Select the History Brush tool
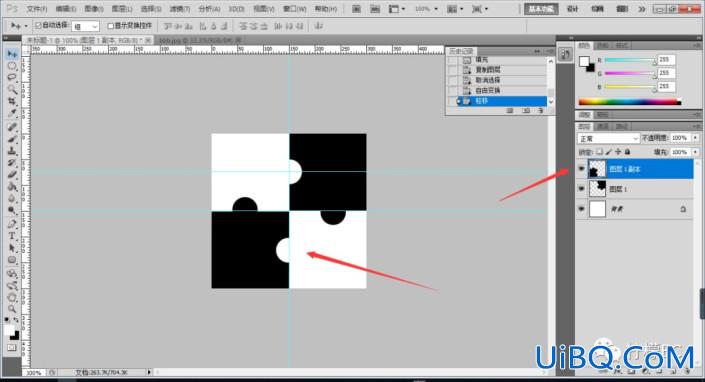The height and width of the screenshot is (382, 705). (x=12, y=163)
